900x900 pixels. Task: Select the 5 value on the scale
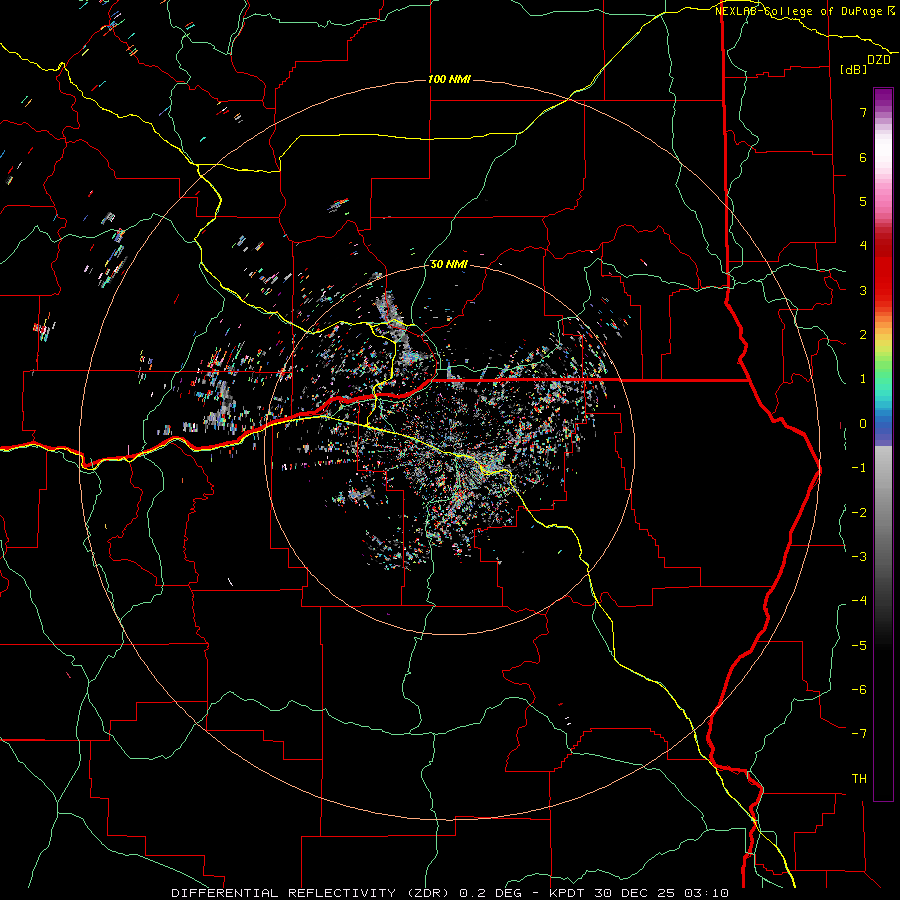pos(863,201)
